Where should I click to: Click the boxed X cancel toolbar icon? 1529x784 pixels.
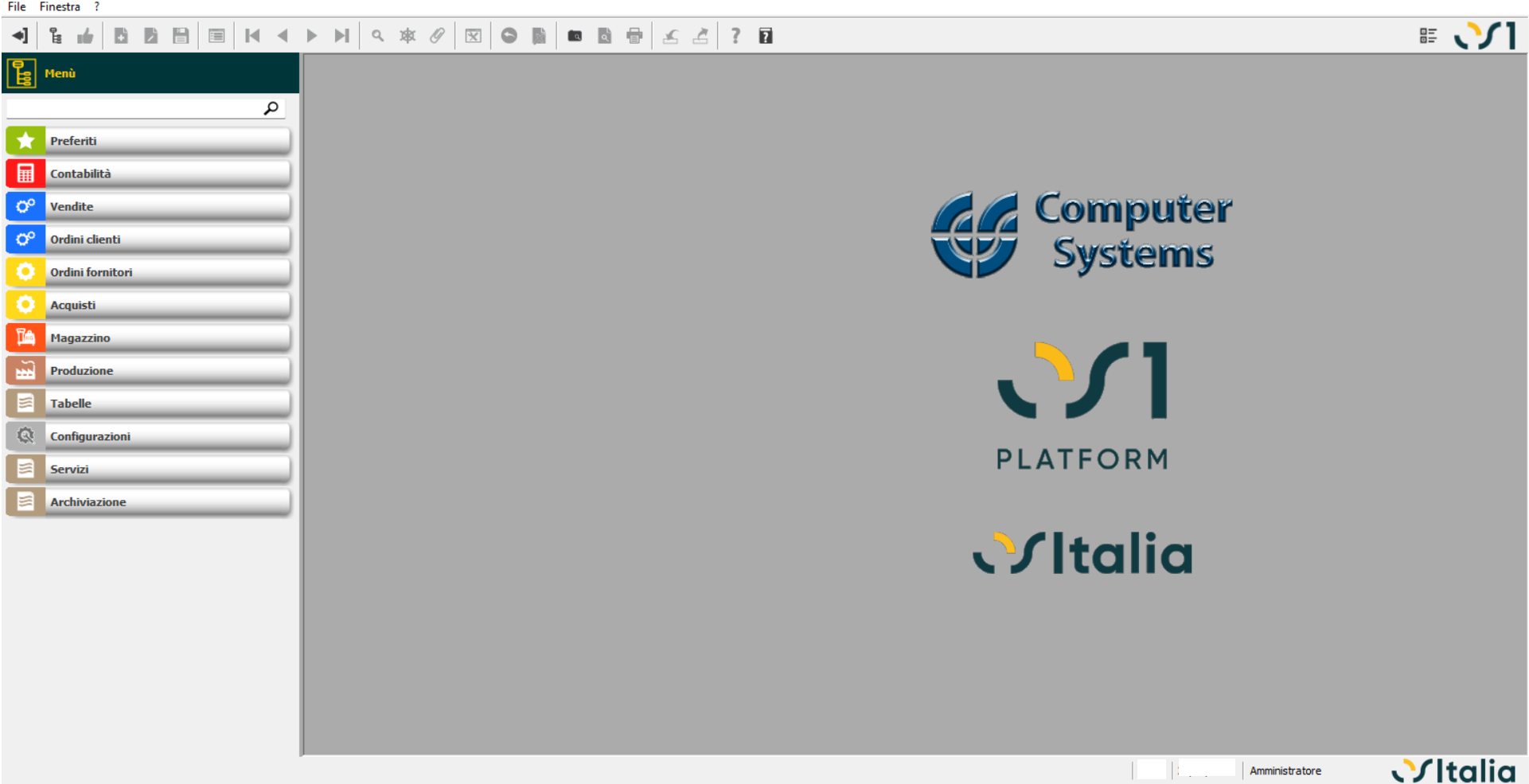474,36
